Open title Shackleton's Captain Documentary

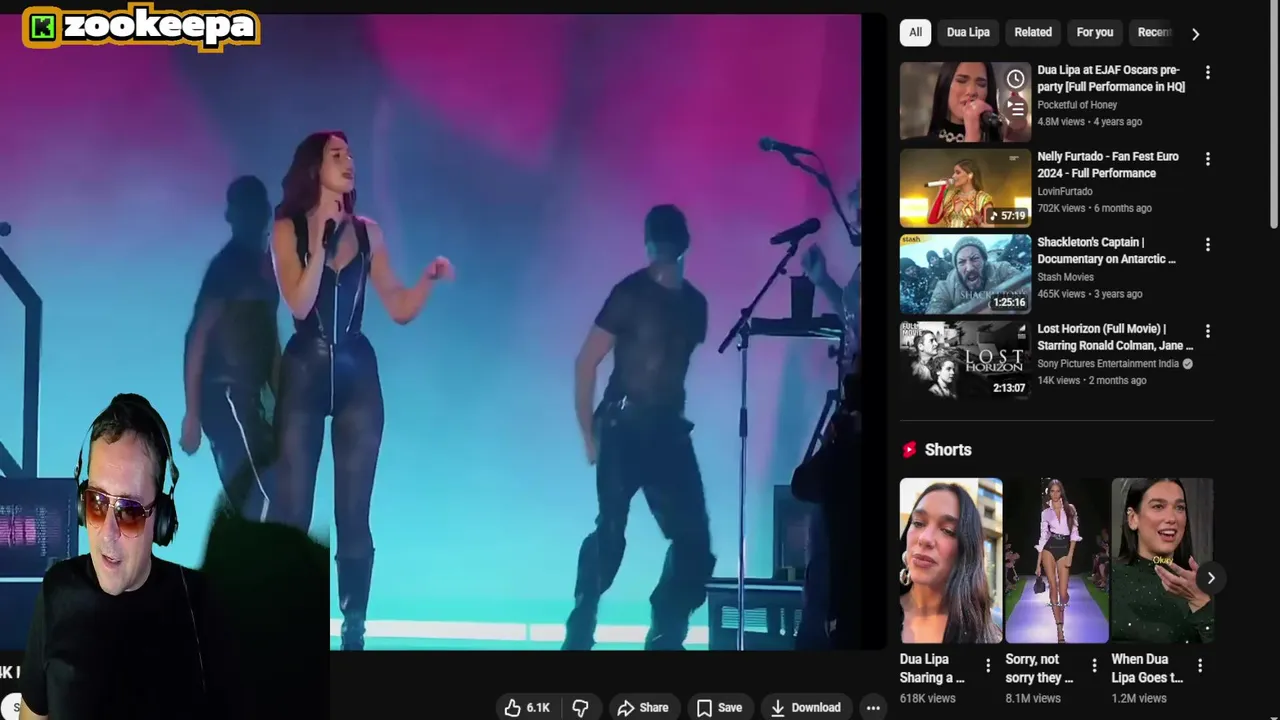pyautogui.click(x=1106, y=250)
